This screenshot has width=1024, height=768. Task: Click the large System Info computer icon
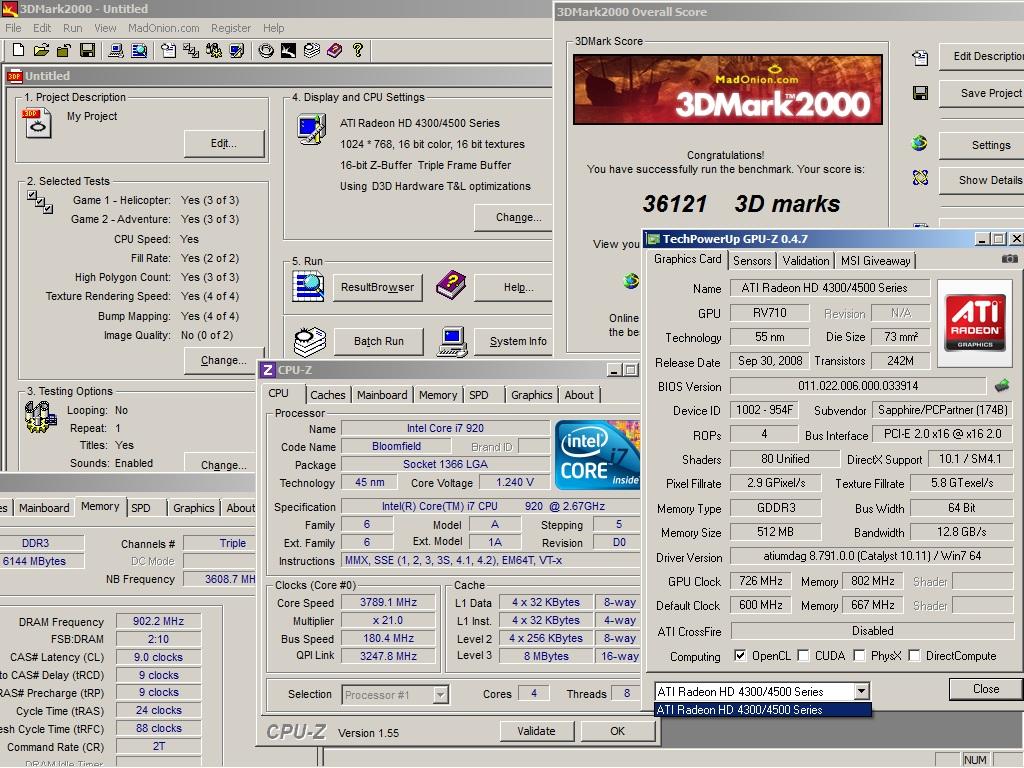(452, 342)
